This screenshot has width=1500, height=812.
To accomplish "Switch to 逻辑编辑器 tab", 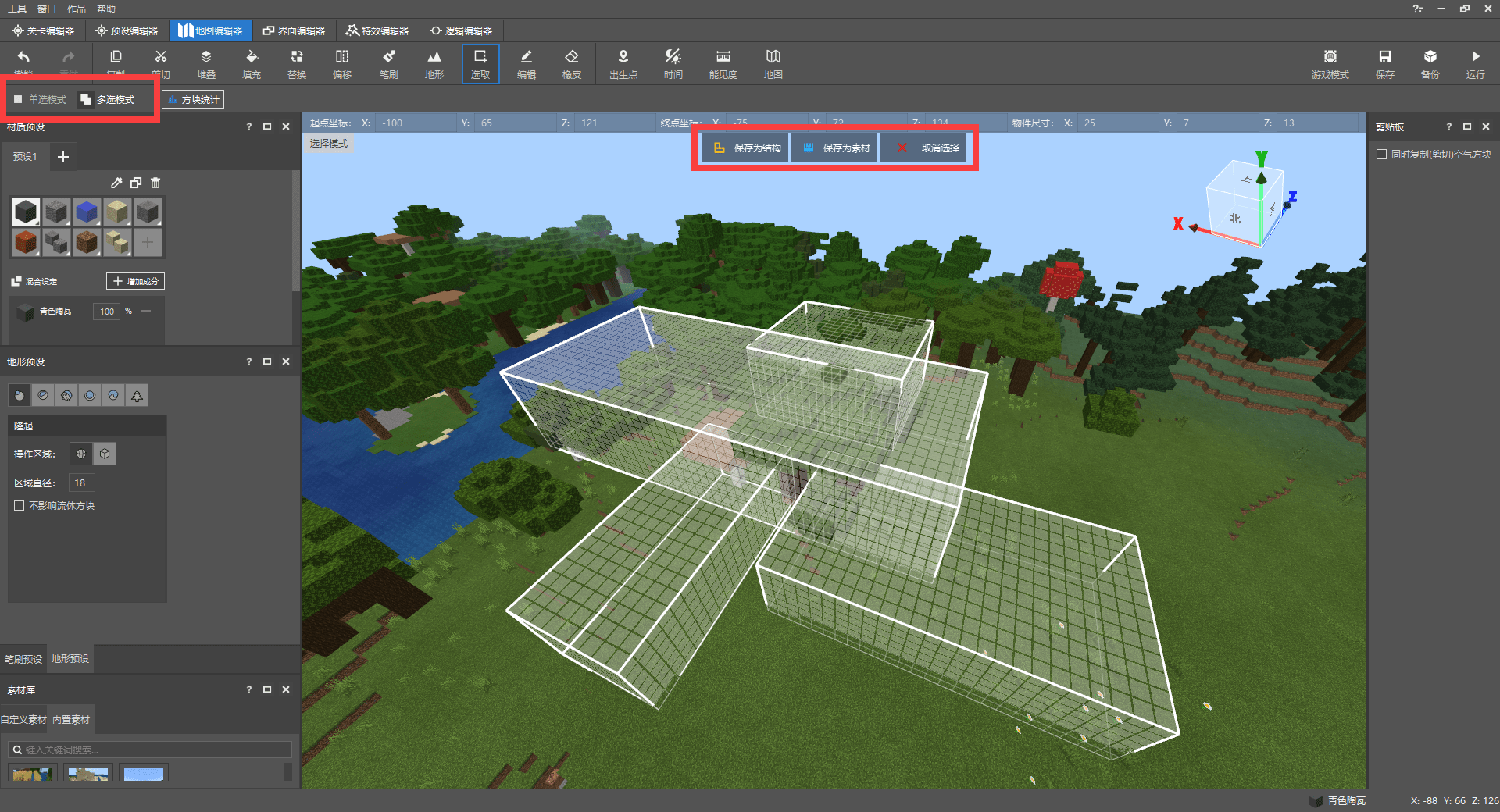I will [x=461, y=30].
